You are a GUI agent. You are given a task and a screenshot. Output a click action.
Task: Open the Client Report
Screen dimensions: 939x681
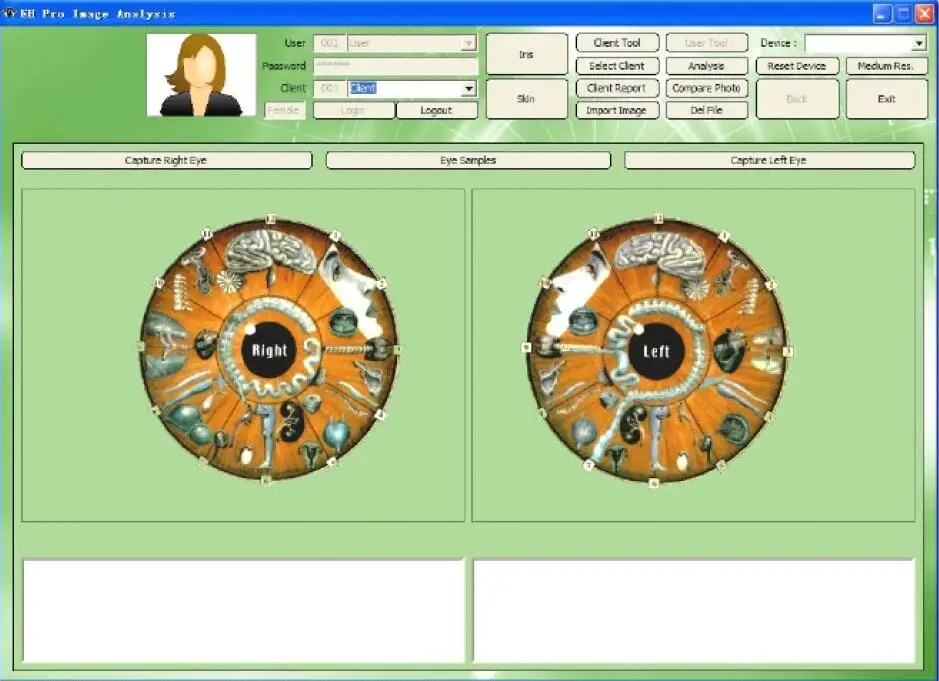(617, 88)
